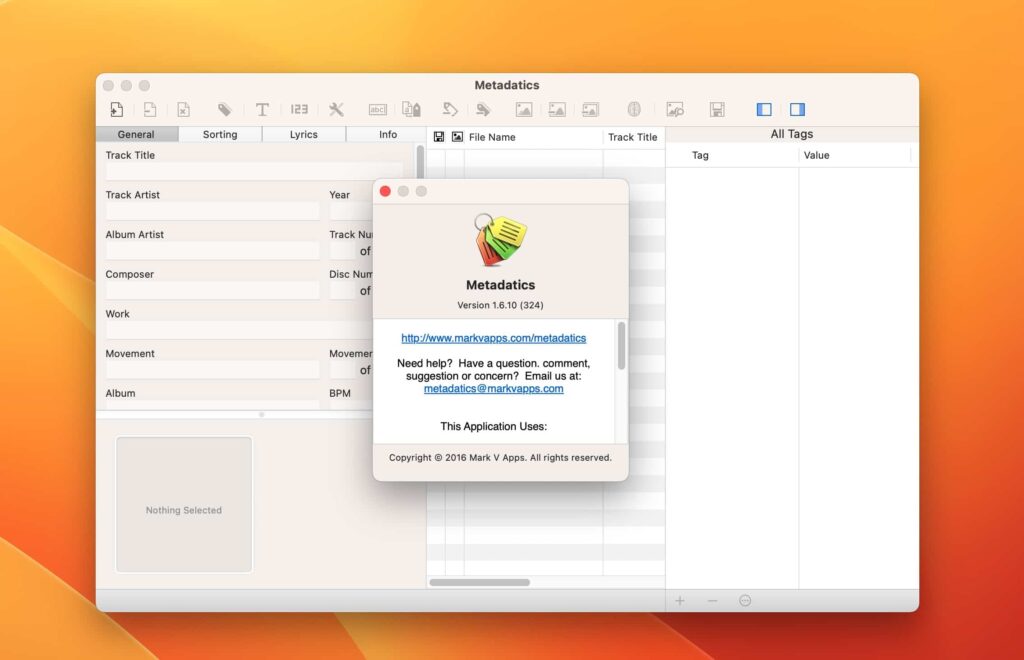This screenshot has height=660, width=1024.
Task: Click the globe online lookup icon
Action: (x=633, y=109)
